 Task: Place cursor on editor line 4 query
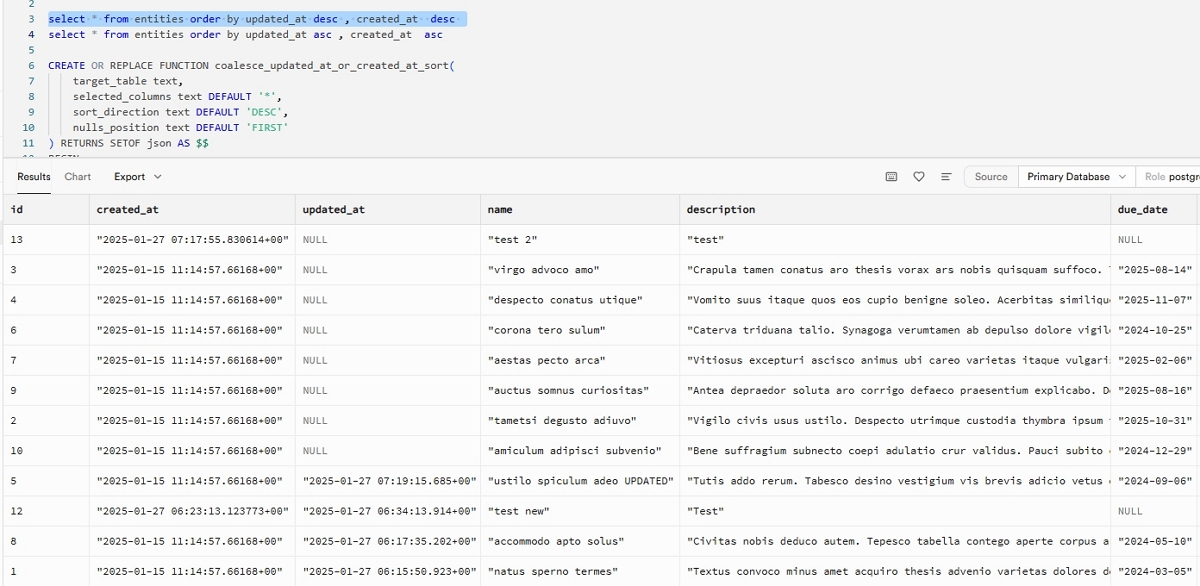coord(245,35)
